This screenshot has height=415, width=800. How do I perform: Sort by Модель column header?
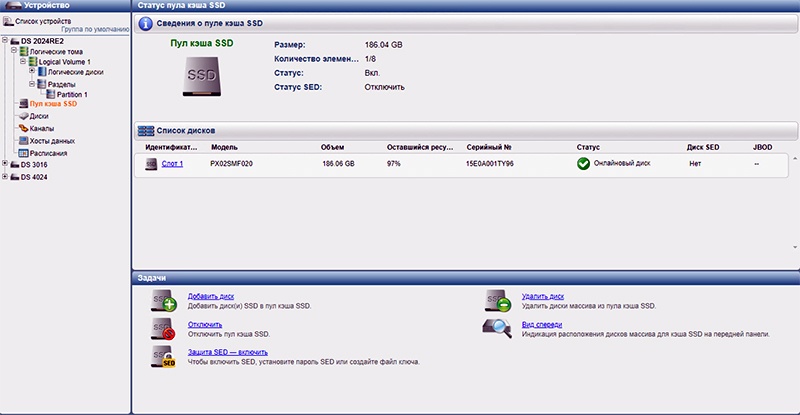pyautogui.click(x=224, y=147)
